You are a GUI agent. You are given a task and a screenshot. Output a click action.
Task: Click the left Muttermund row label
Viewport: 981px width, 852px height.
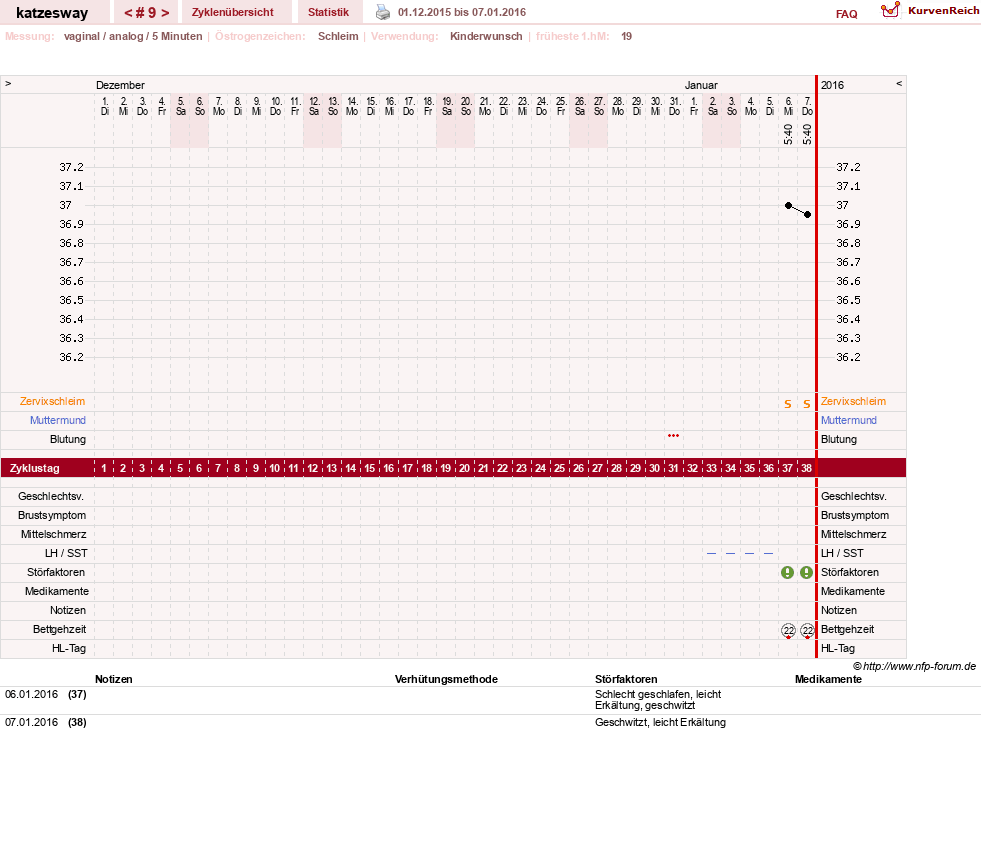click(58, 420)
